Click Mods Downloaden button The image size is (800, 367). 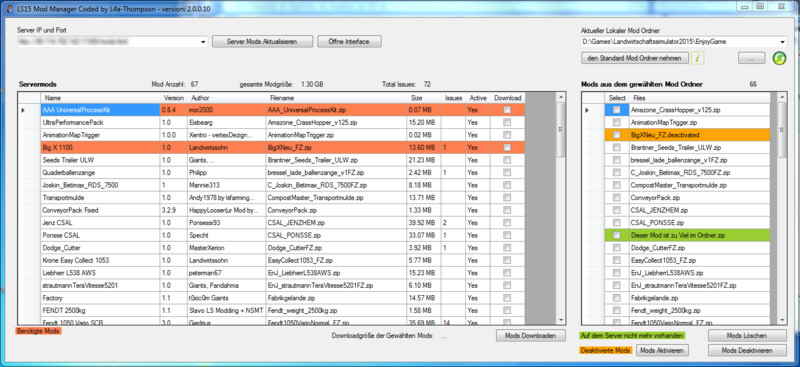click(x=531, y=335)
